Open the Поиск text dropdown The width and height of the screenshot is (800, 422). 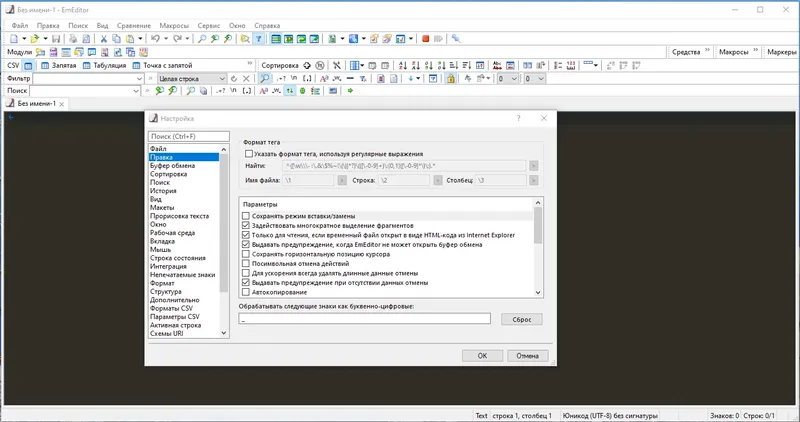click(136, 91)
